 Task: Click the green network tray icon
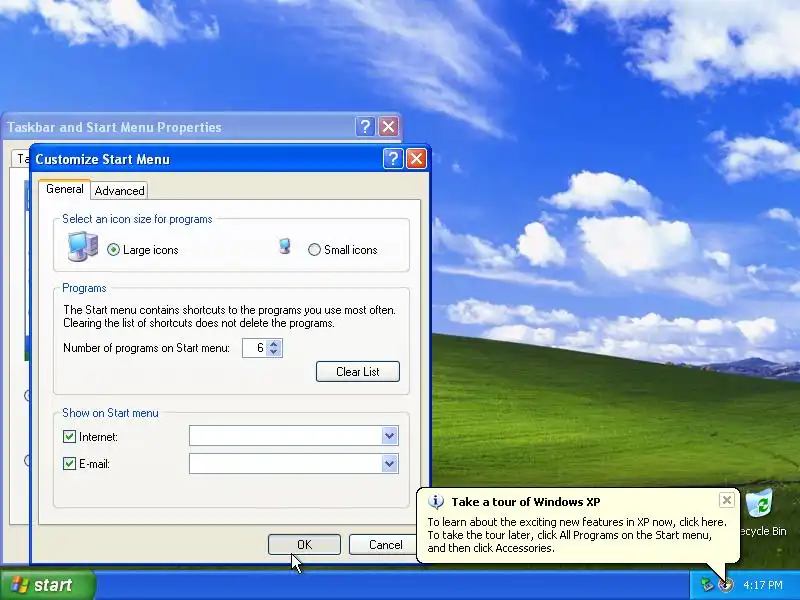[x=706, y=584]
